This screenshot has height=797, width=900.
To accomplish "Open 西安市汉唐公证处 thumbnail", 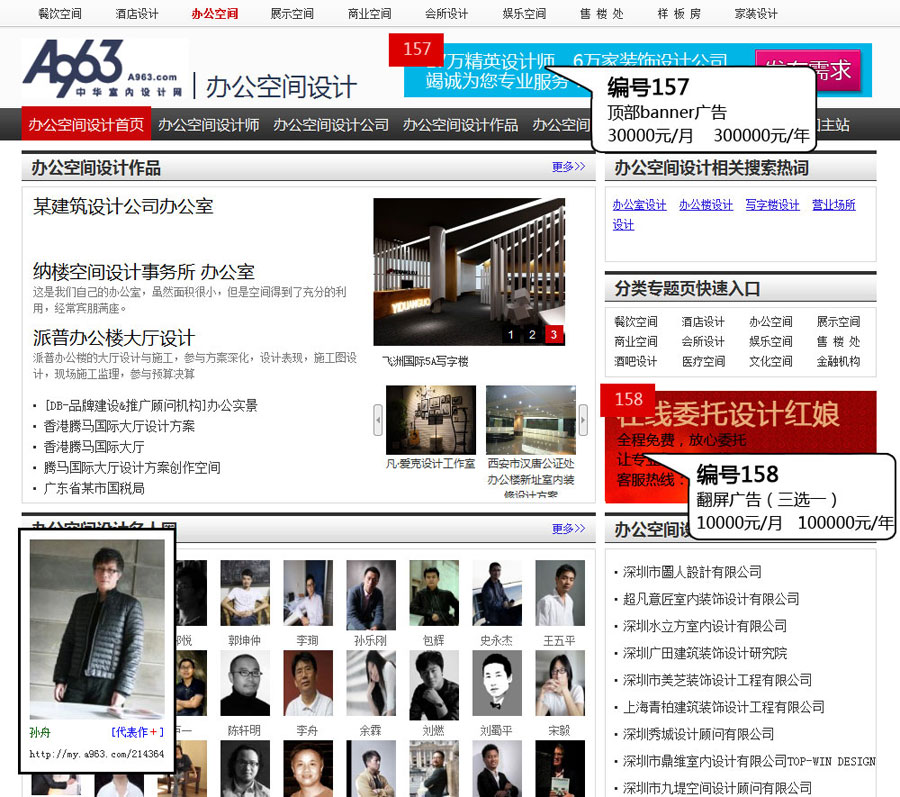I will (x=531, y=420).
